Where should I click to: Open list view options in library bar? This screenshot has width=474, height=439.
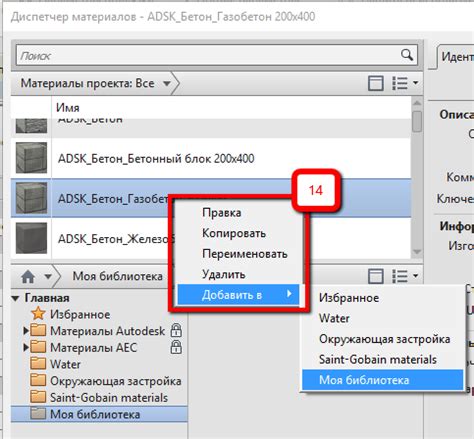pyautogui.click(x=405, y=276)
